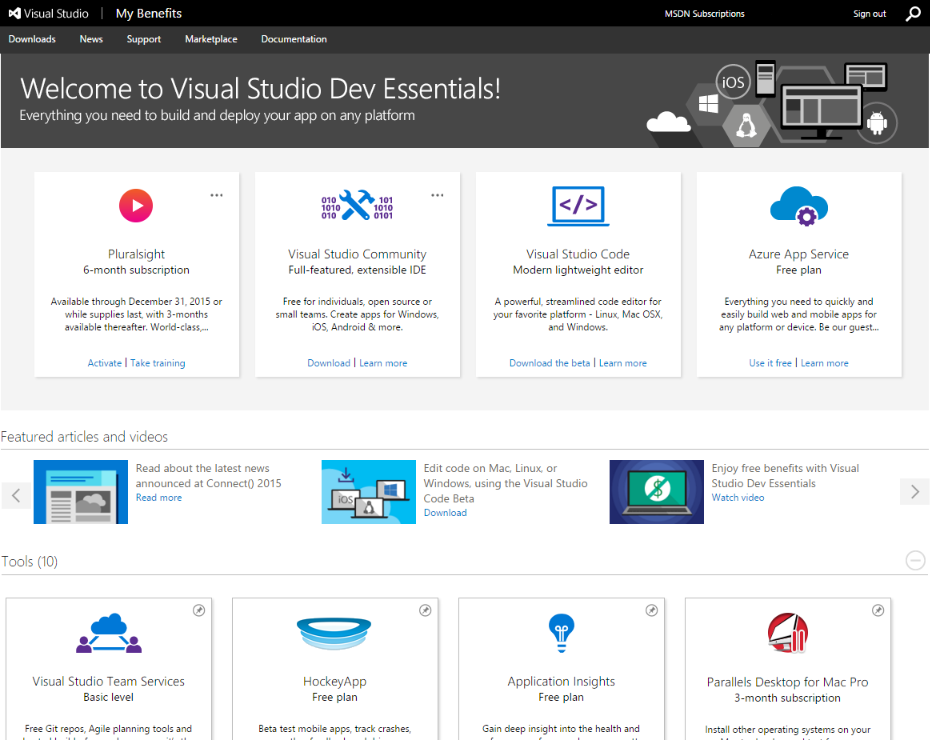930x740 pixels.
Task: Open Visual Studio Community card options
Action: (x=437, y=195)
